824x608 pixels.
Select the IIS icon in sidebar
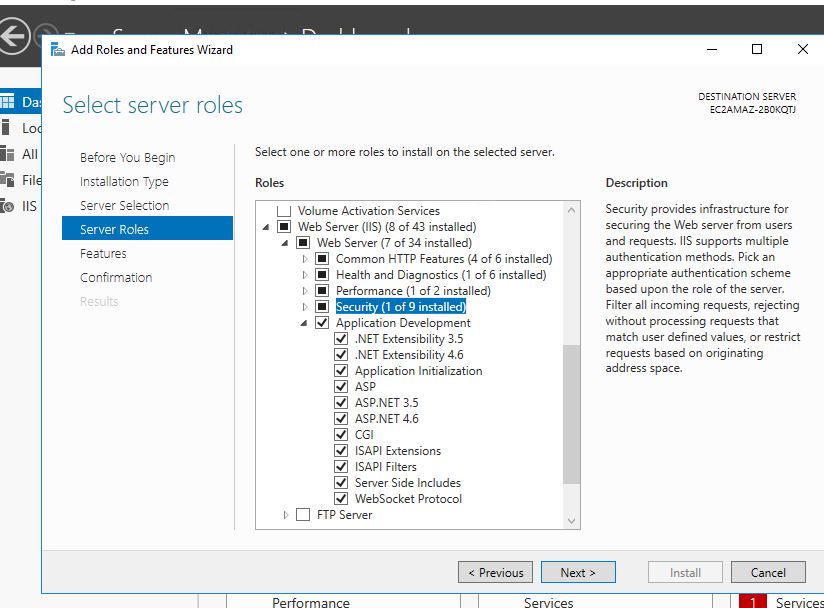pos(9,206)
